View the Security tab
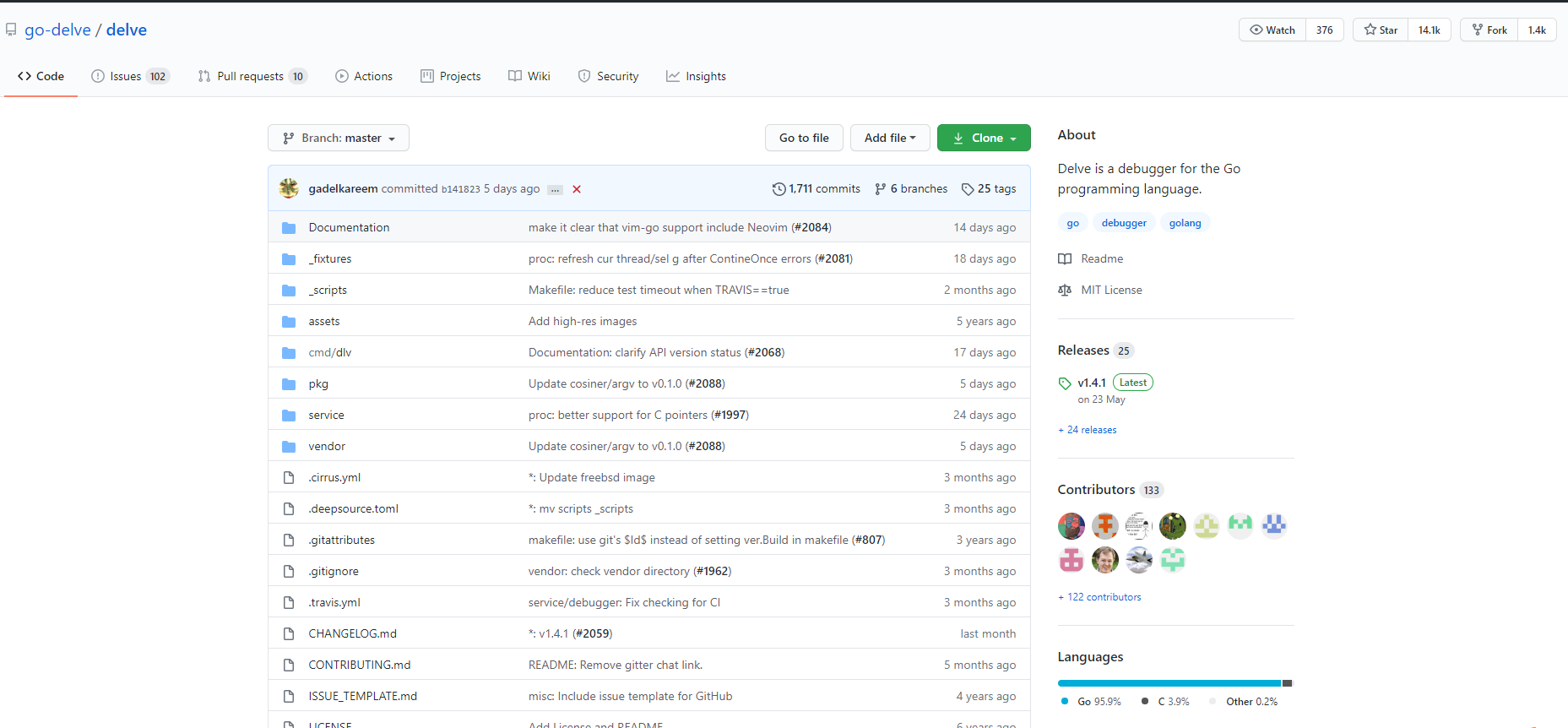Image resolution: width=1568 pixels, height=728 pixels. tap(608, 76)
